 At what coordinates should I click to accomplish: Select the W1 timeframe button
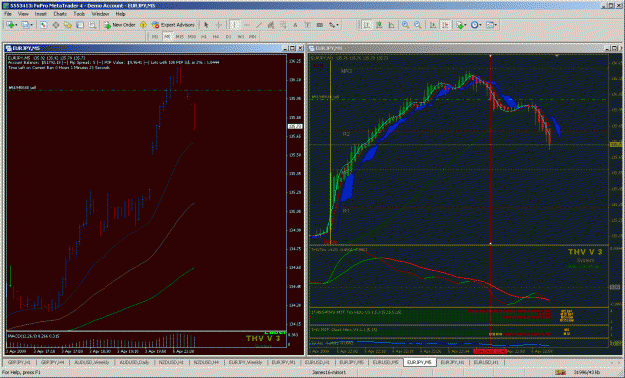[240, 37]
